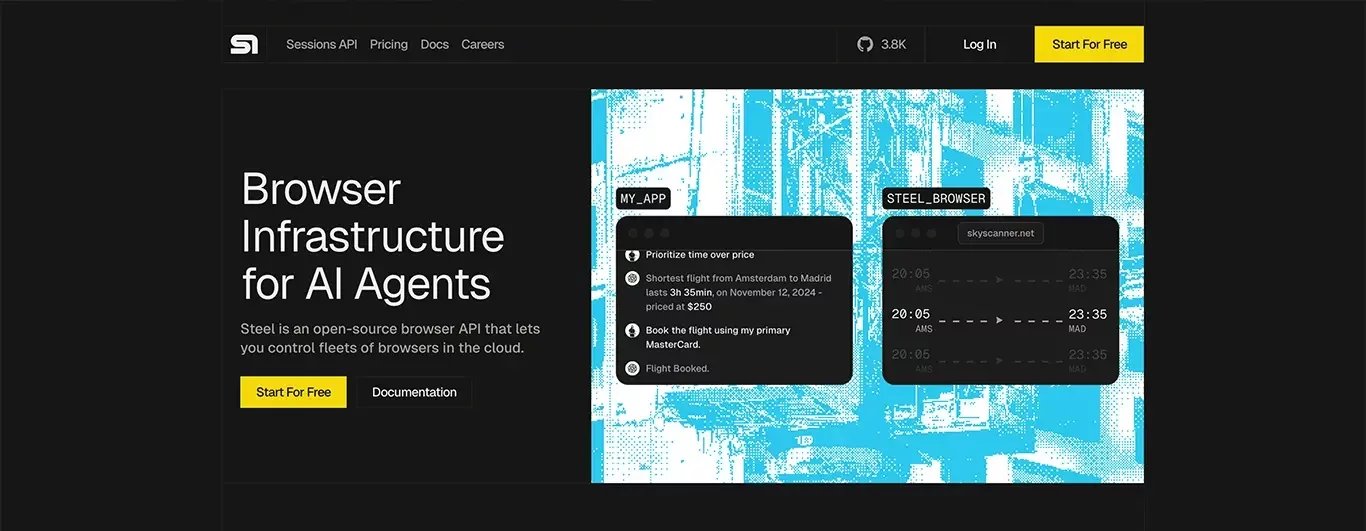Click the assistant icon next to 'Flight Booked.'
Image resolution: width=1366 pixels, height=531 pixels.
(632, 368)
